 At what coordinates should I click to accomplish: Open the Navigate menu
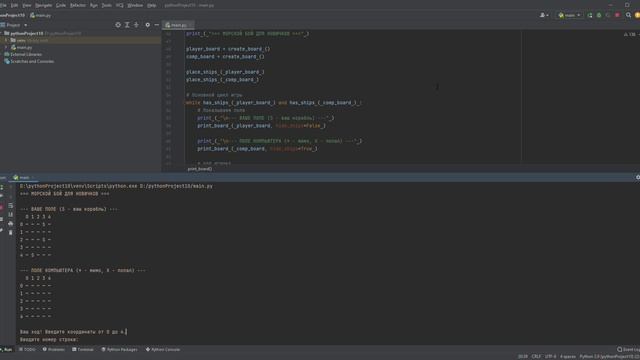pyautogui.click(x=44, y=5)
